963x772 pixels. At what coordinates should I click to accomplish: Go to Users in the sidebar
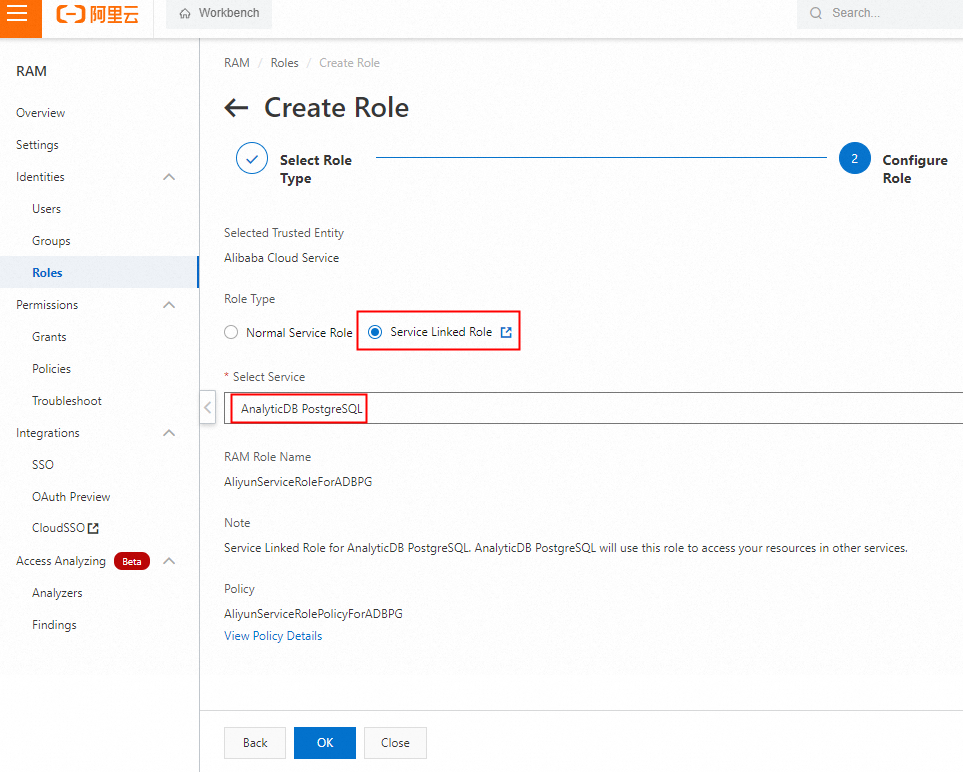46,209
